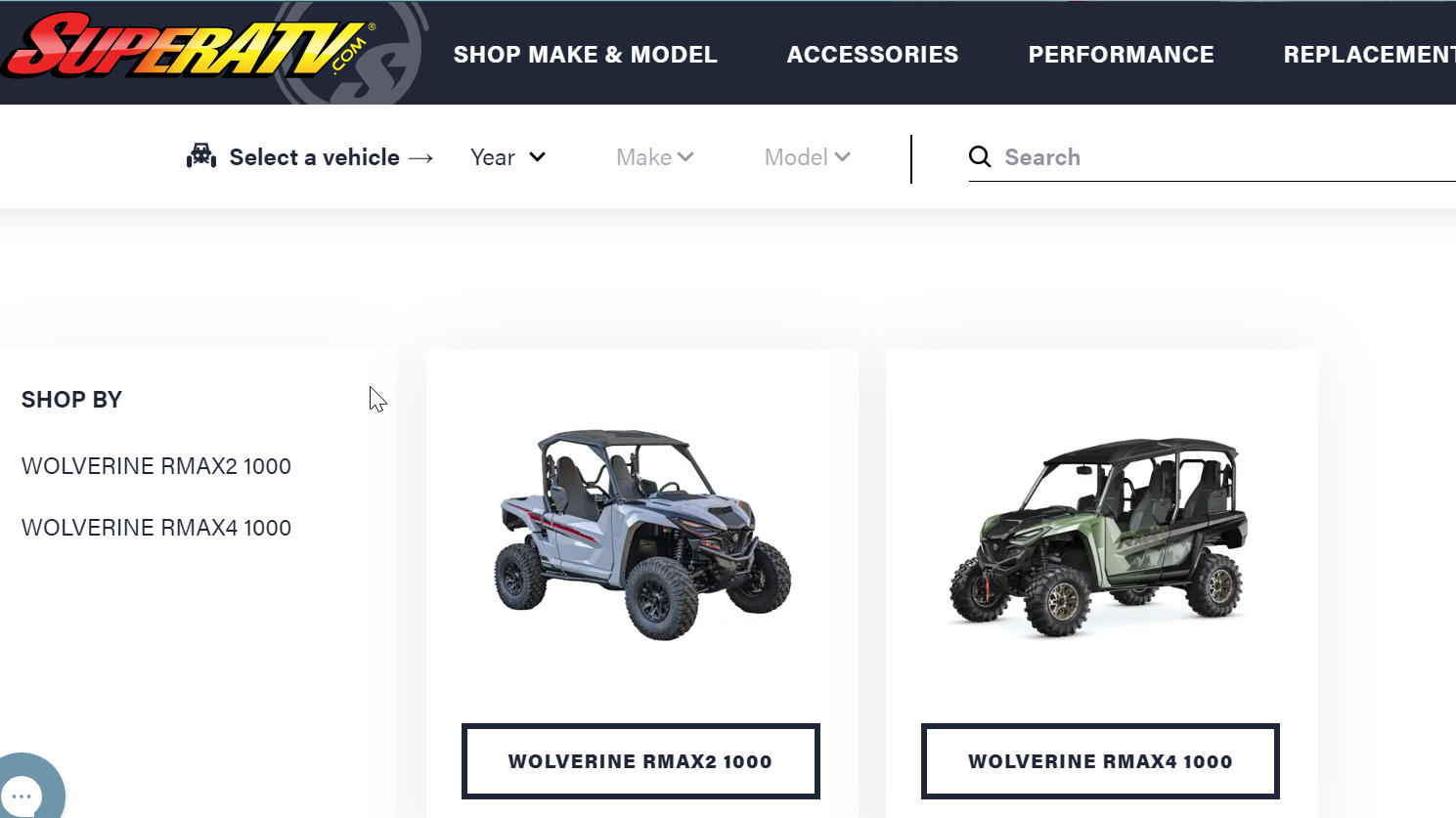Select Wolverine RMAX2 1000 sidebar link
Image resolution: width=1456 pixels, height=818 pixels.
(156, 466)
